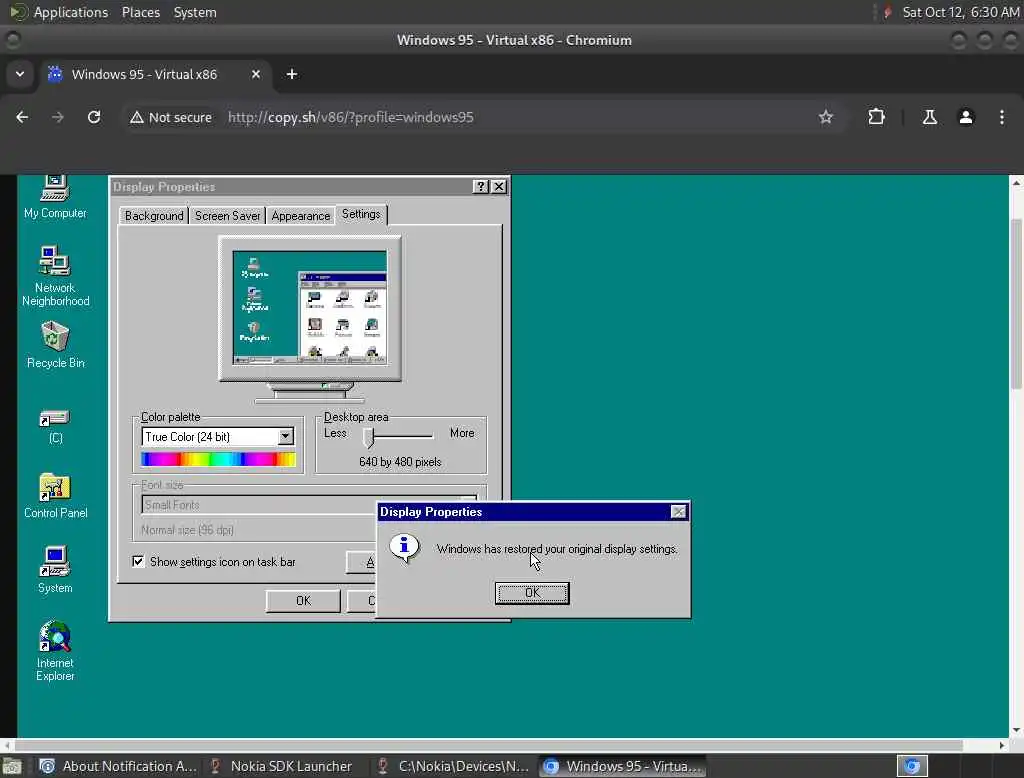Open the tab search chevron dropdown
Screen dimensions: 1024x778
20,74
